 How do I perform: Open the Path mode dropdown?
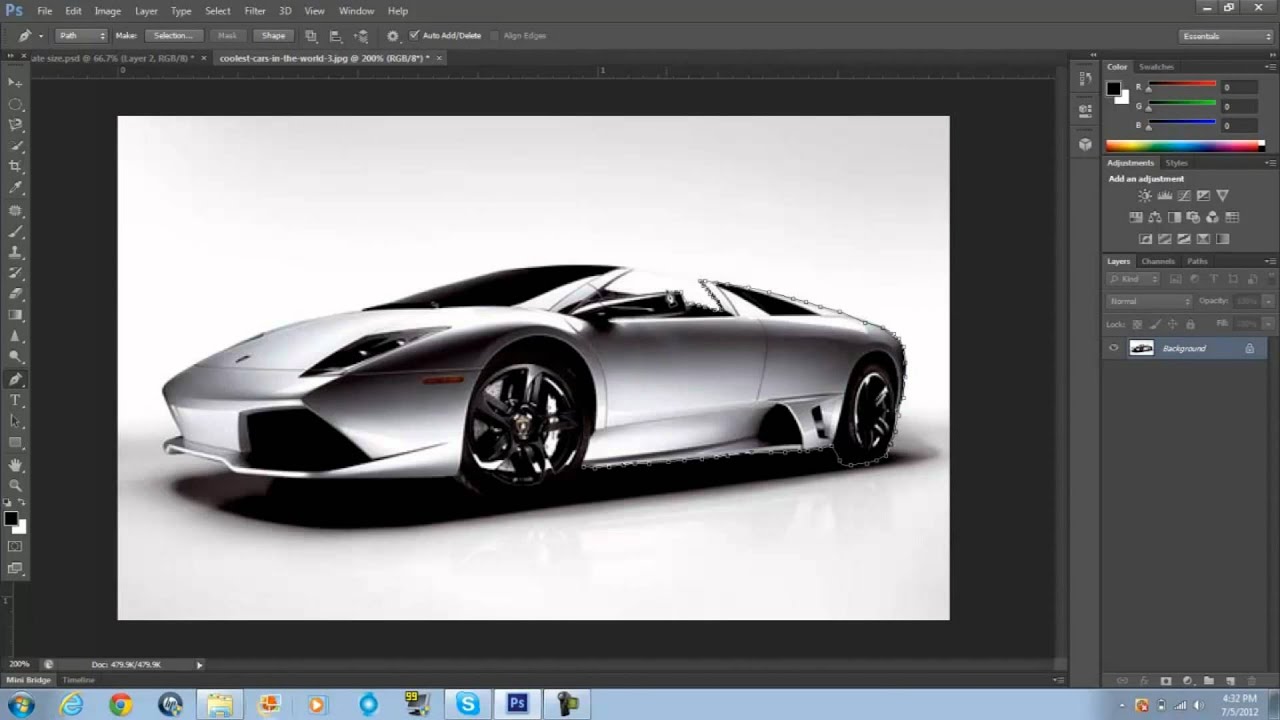pos(81,36)
